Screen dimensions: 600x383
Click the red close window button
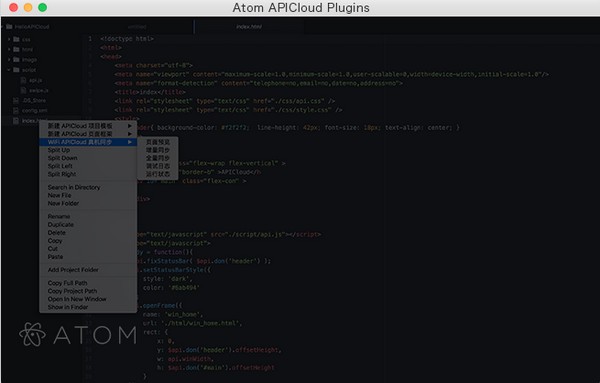point(13,7)
